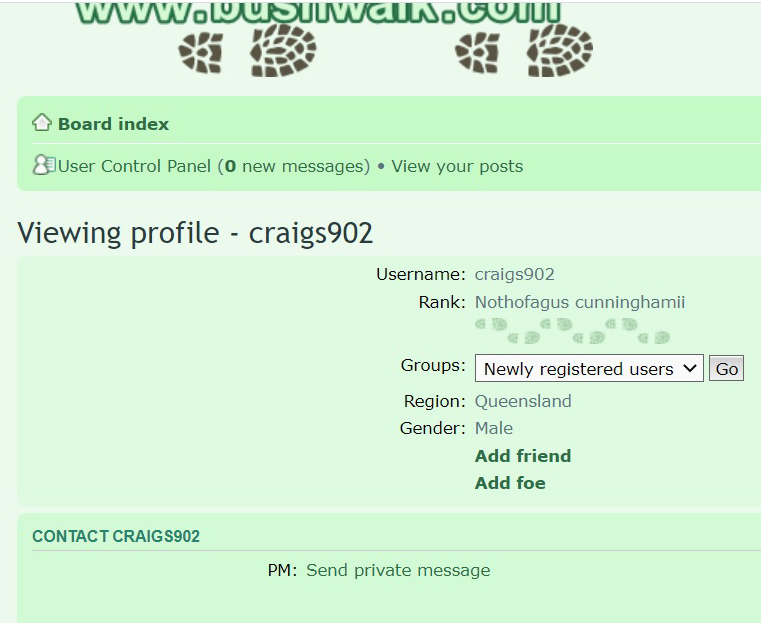Open the 'View your posts' link
The image size is (761, 623).
(457, 166)
